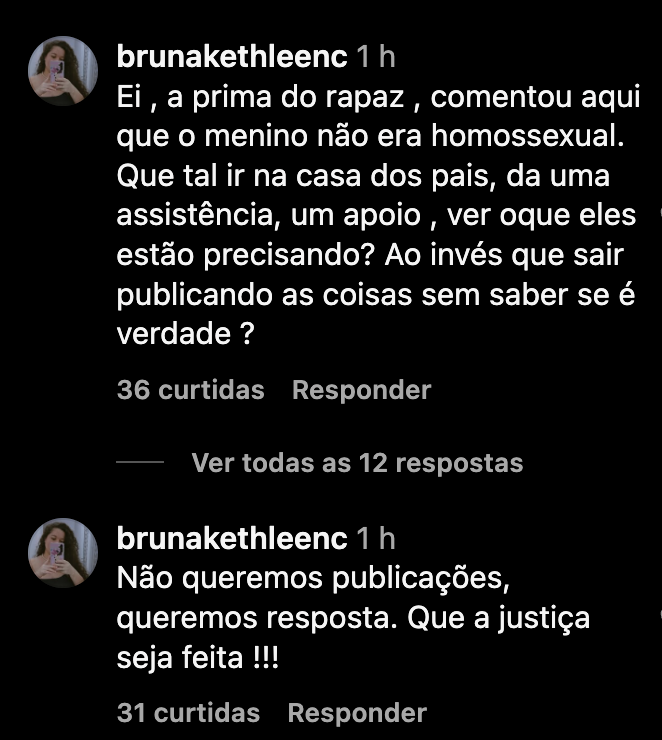Viewport: 662px width, 740px height.
Task: Open brunakethleenc profile from first comment username
Action: pyautogui.click(x=232, y=57)
